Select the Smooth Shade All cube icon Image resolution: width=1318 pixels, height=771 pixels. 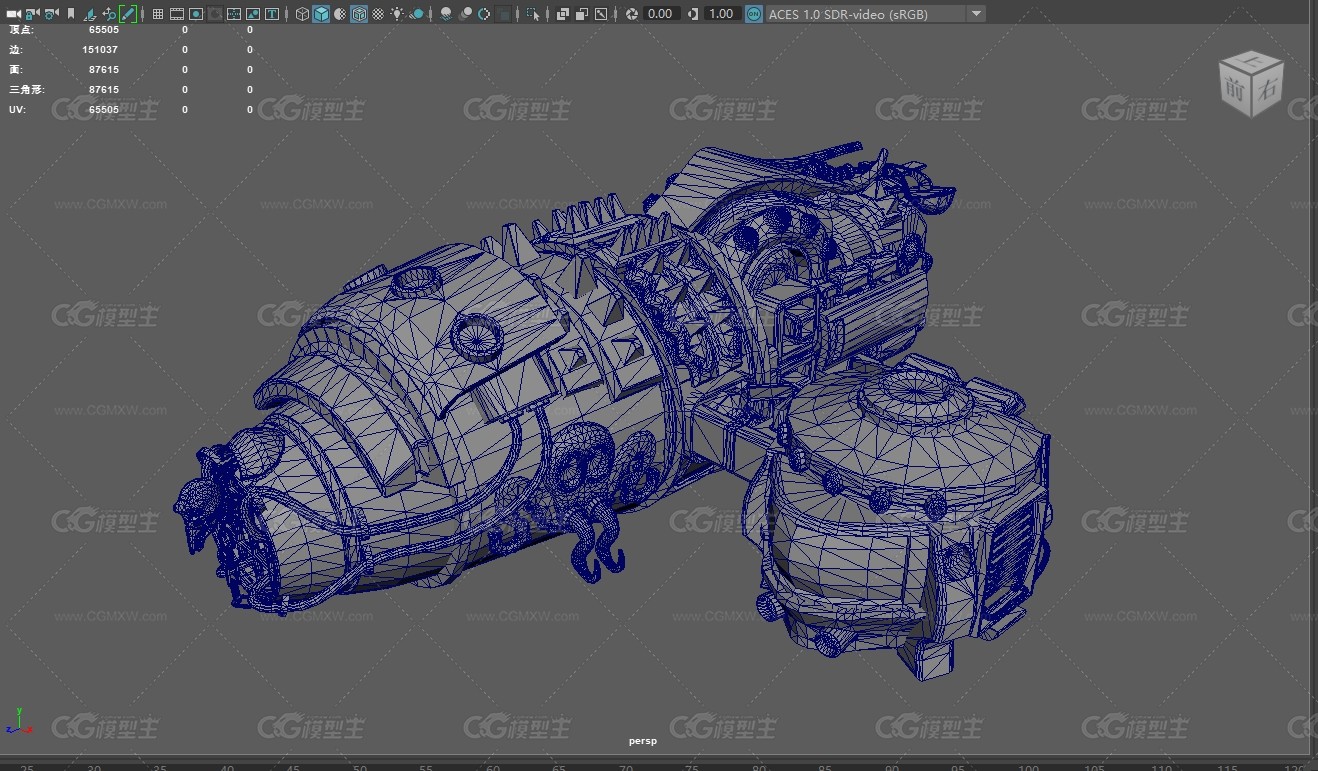[x=321, y=14]
